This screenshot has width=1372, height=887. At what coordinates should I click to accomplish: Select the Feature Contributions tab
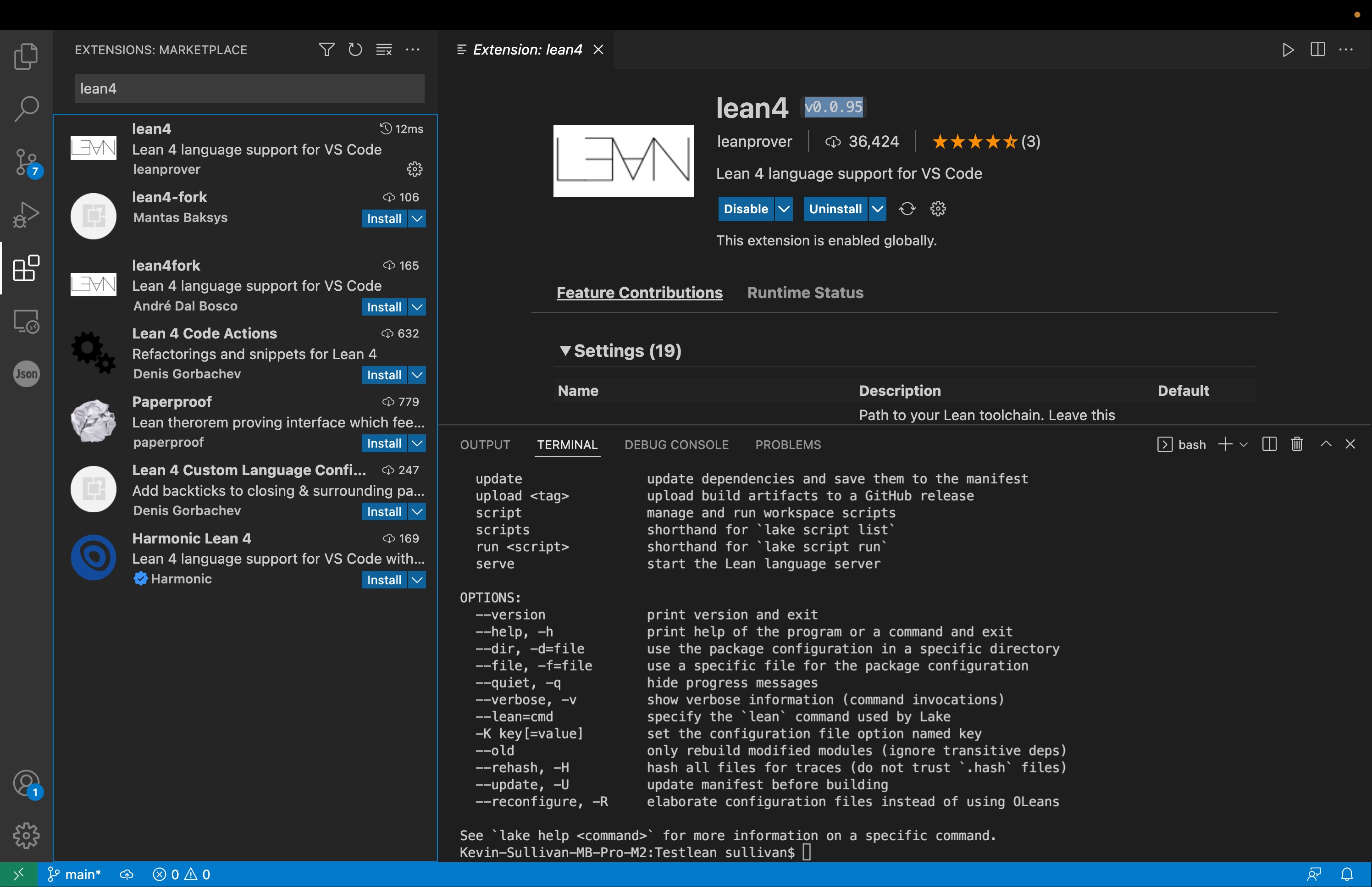639,293
